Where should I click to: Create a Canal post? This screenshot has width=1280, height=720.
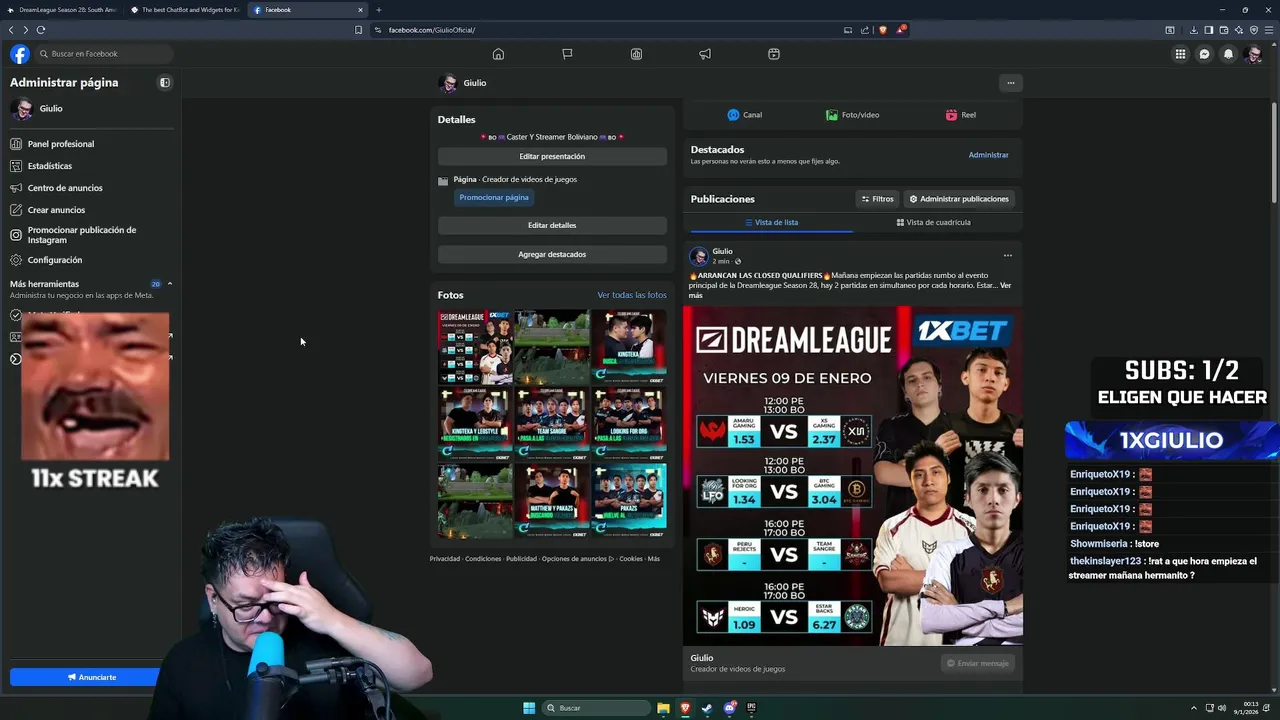click(745, 115)
